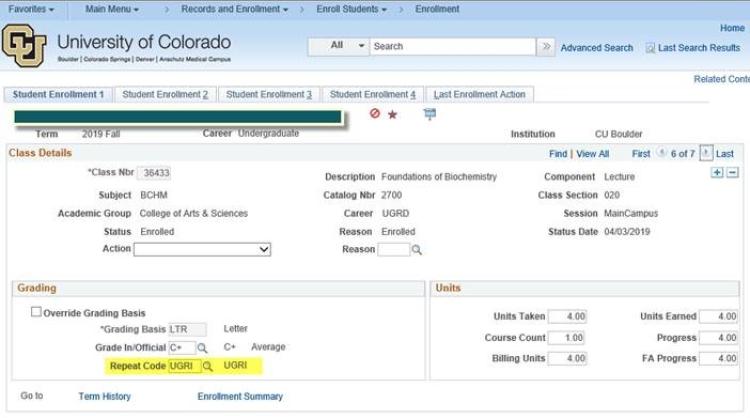
Task: Click the Find link in Class Details
Action: click(558, 154)
